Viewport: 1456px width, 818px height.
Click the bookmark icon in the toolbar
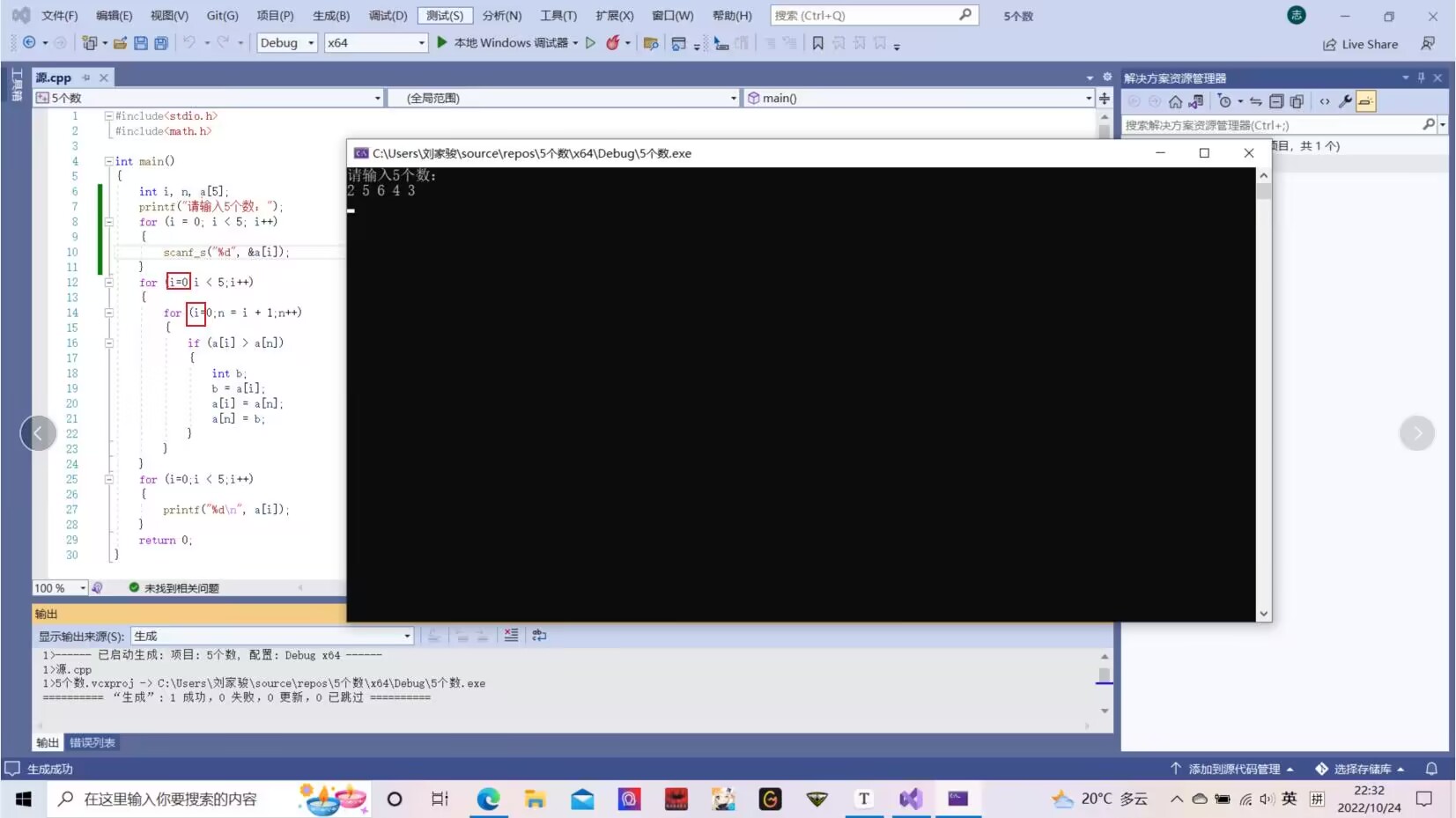[817, 43]
